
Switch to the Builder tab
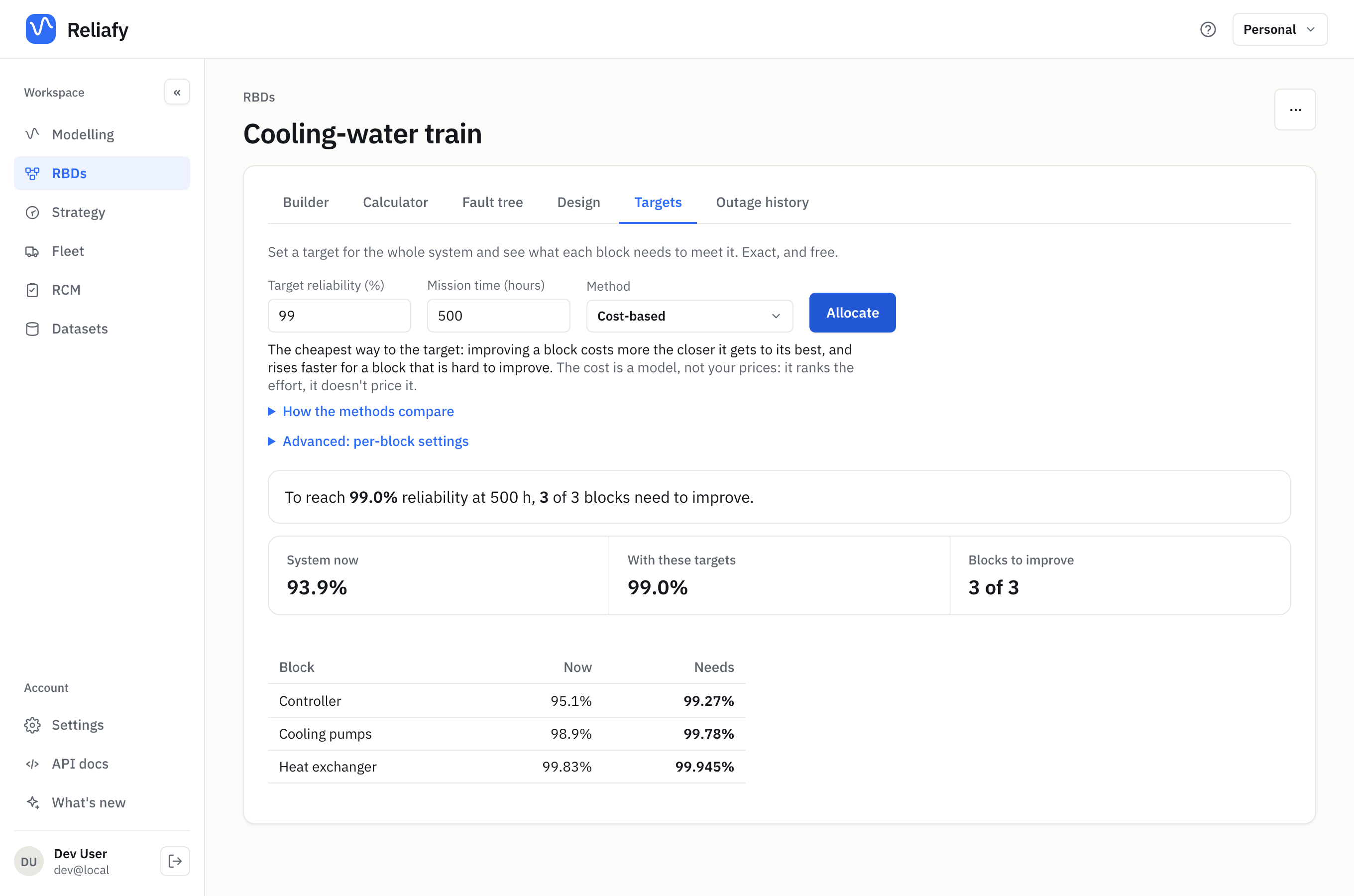[x=306, y=202]
